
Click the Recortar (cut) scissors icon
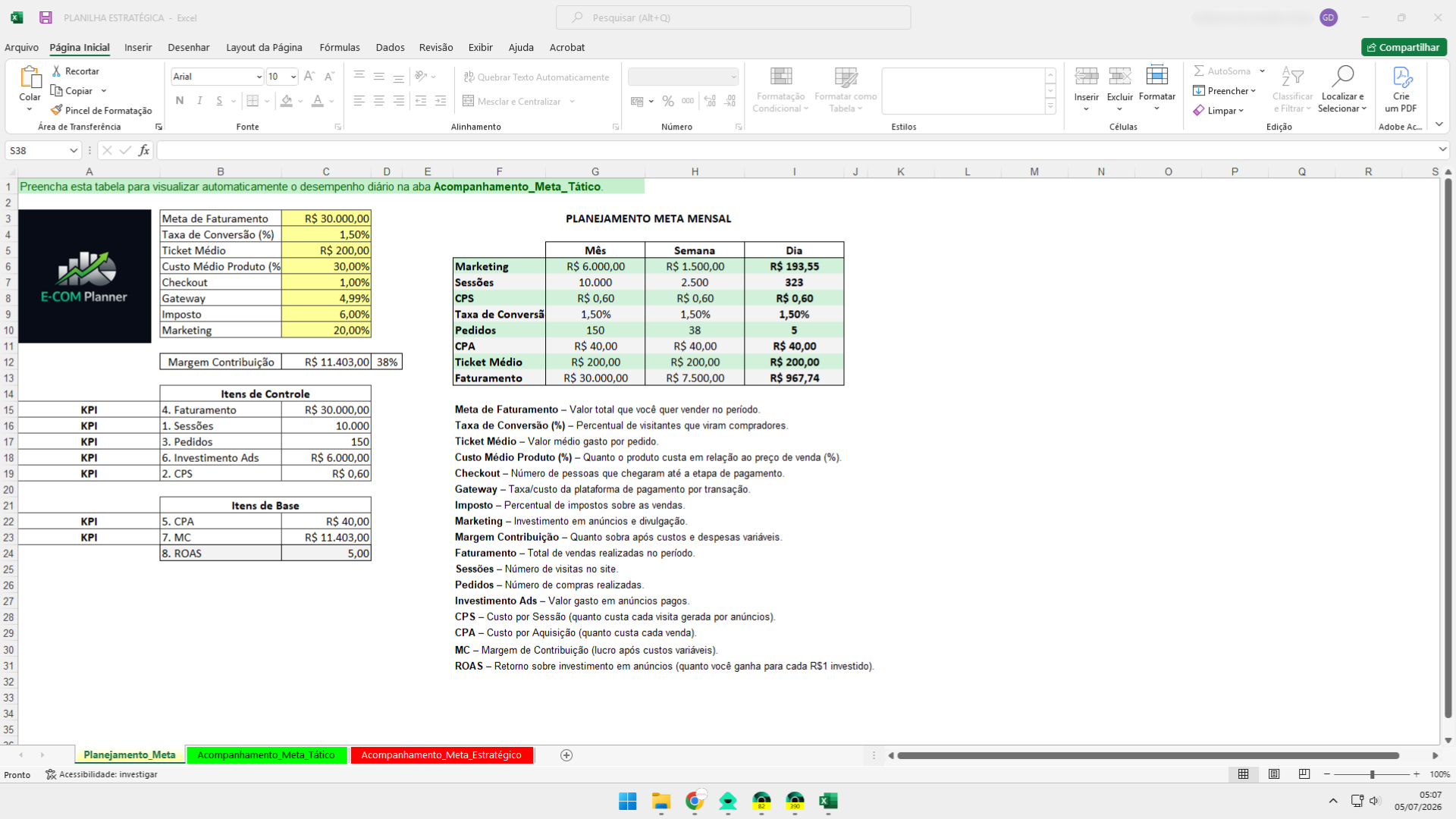pos(56,71)
